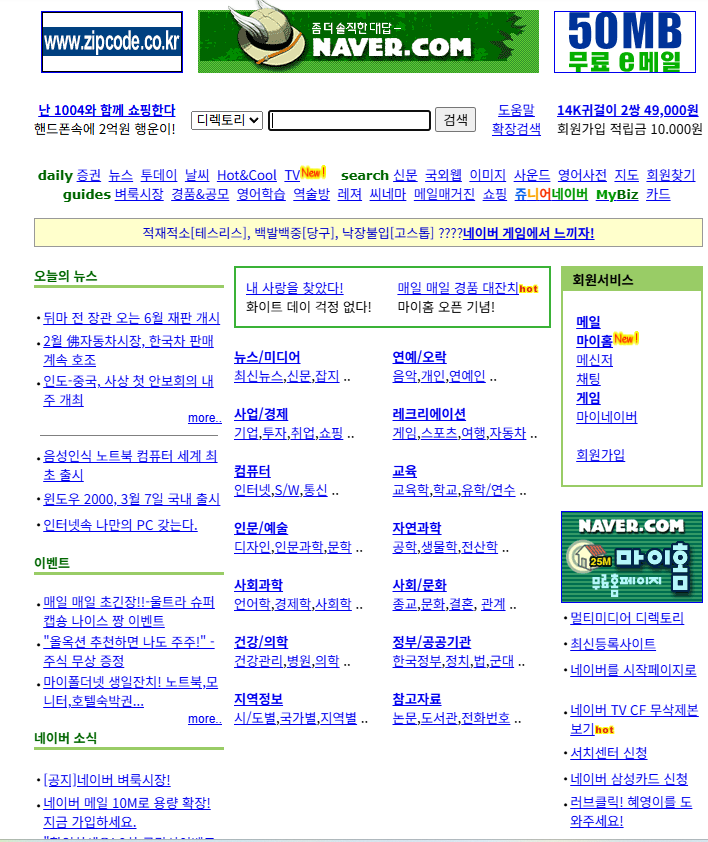Select the 뉴스 item in daily menu
Viewport: 708px width, 842px height.
click(x=120, y=175)
